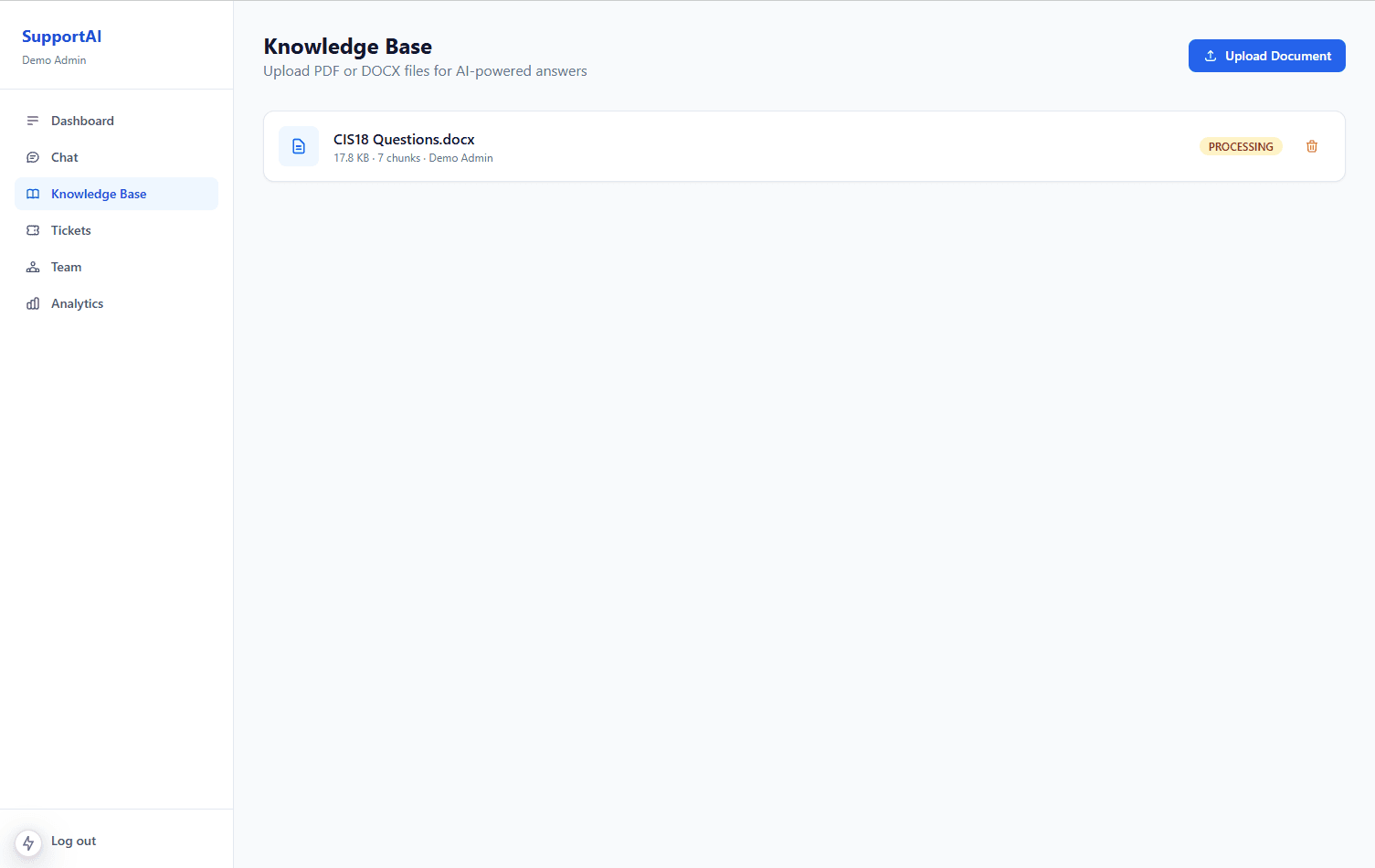Click the Knowledge Base book icon

(33, 194)
